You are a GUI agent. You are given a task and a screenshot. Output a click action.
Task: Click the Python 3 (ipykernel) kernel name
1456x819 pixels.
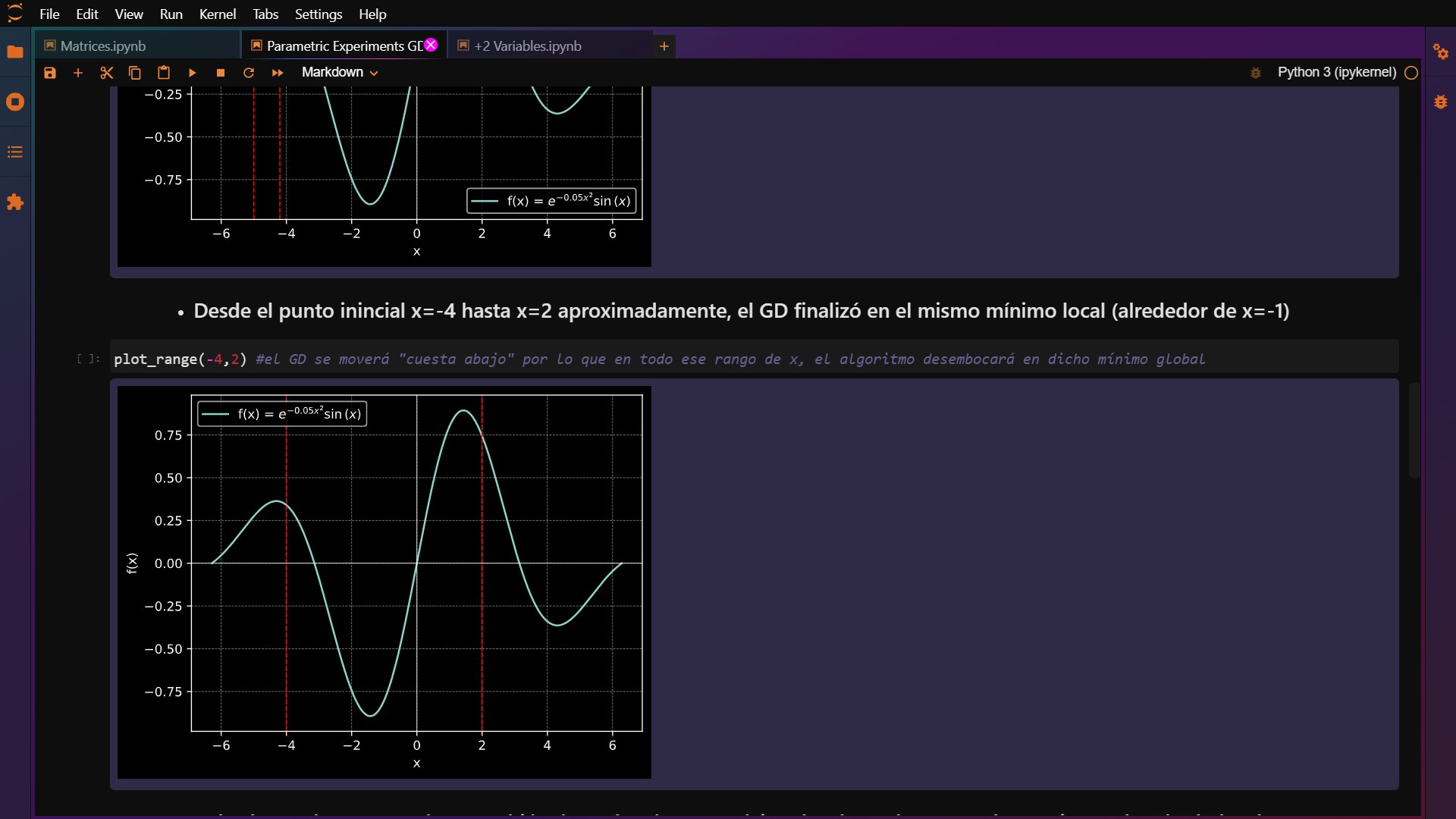(1337, 72)
